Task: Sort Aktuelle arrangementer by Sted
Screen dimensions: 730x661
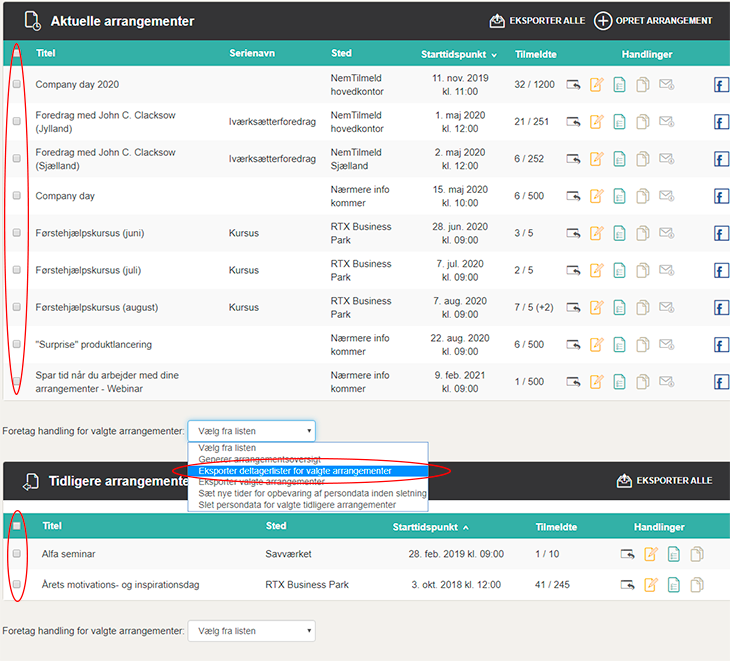Action: [341, 53]
